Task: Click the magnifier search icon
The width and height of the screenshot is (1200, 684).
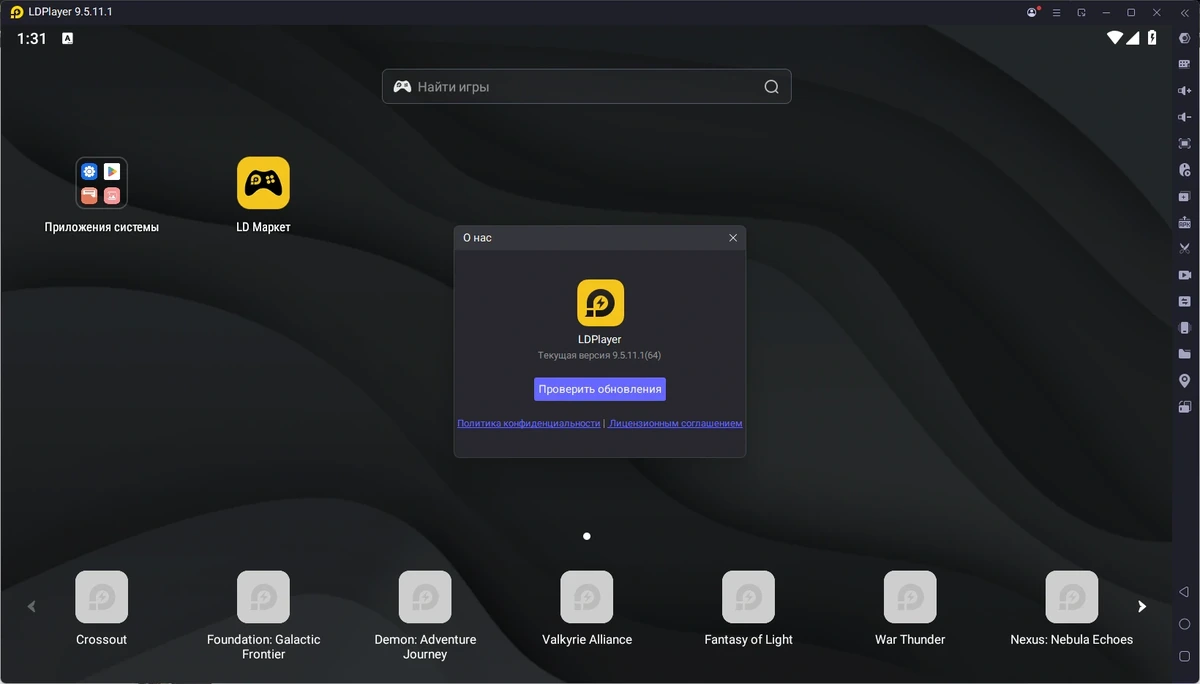Action: pyautogui.click(x=771, y=87)
